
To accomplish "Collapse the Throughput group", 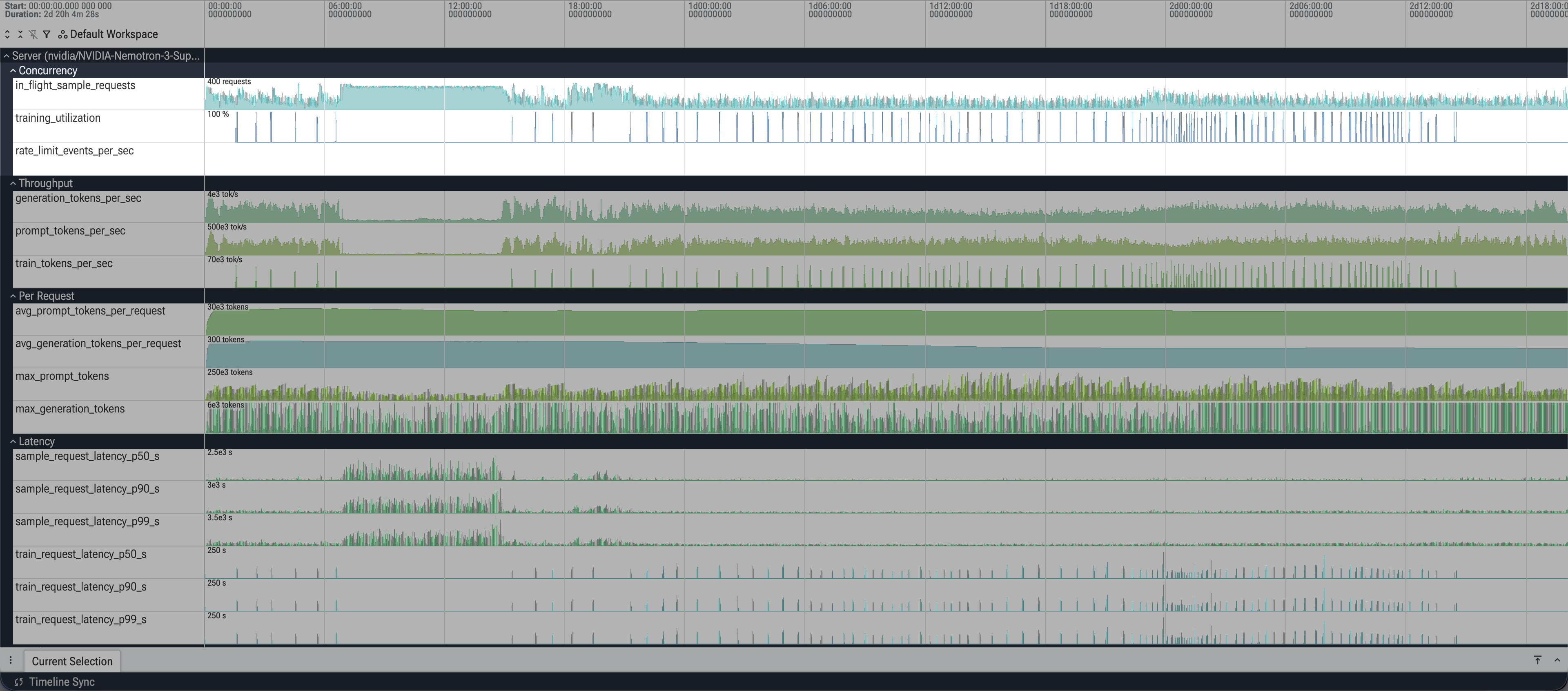I will 13,183.
